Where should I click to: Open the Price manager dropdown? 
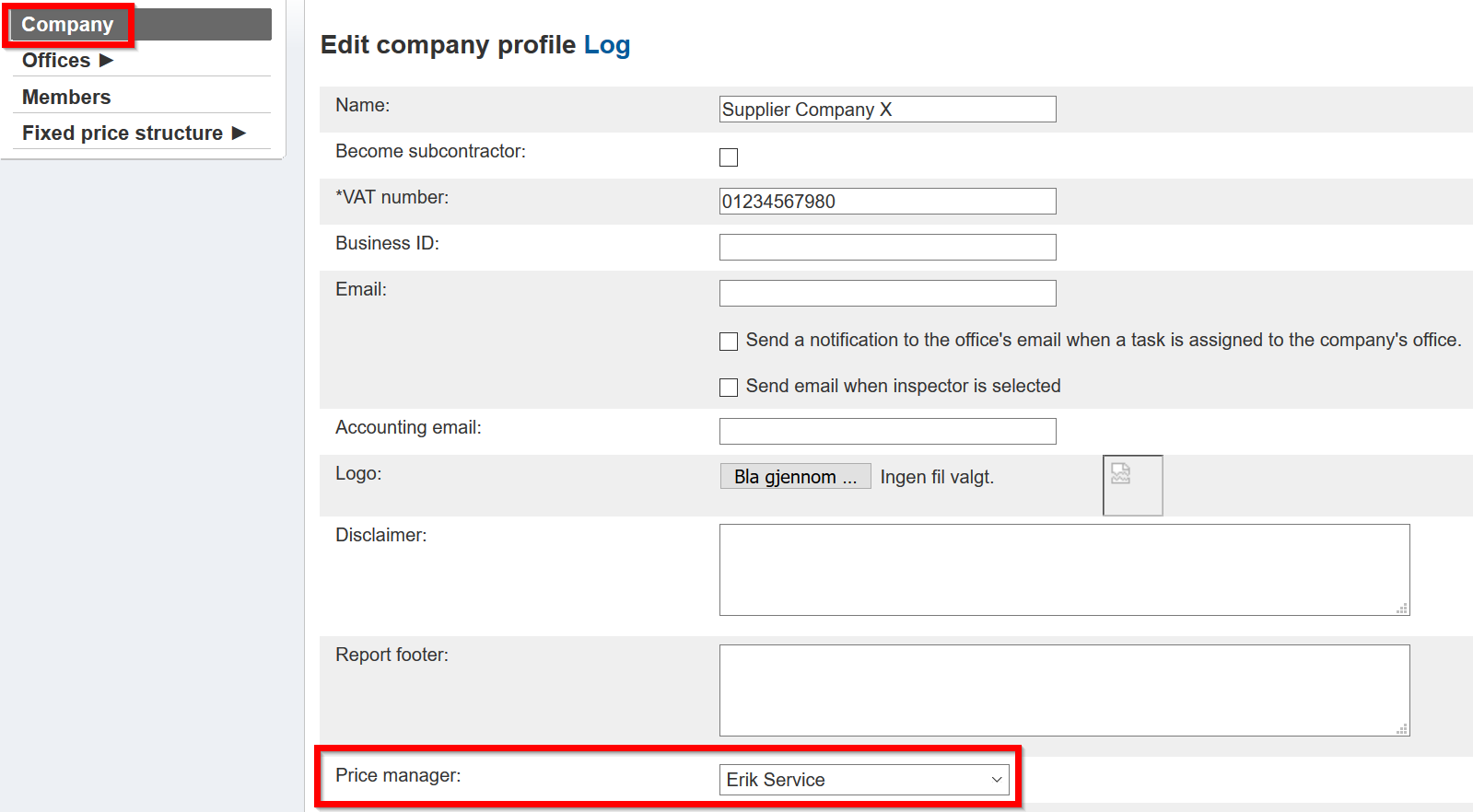863,780
